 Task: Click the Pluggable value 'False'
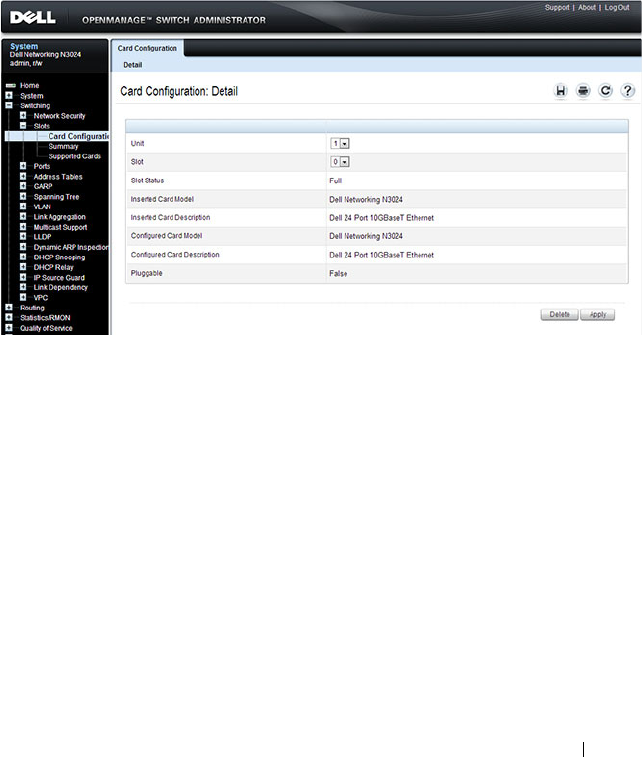(338, 273)
